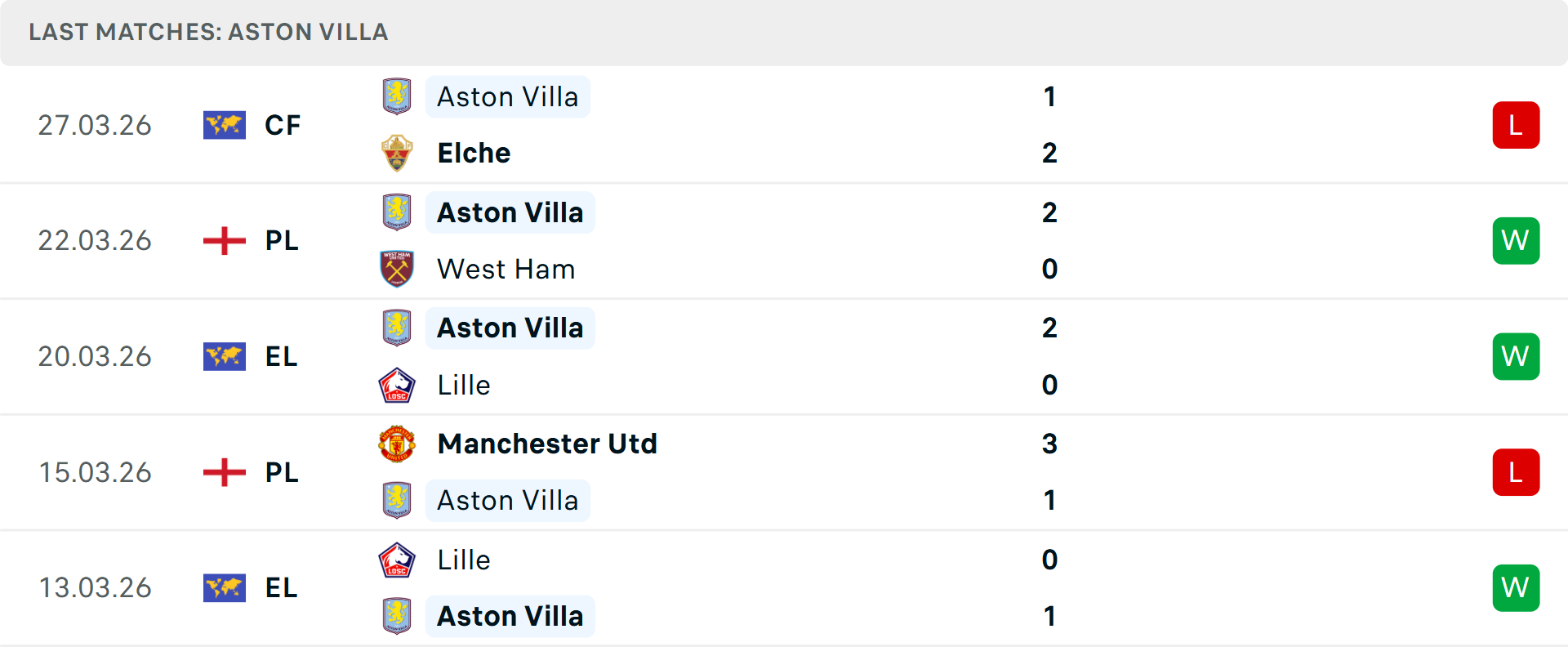Viewport: 1568px width, 647px height.
Task: Toggle the red L result badge on 27.03.26
Action: (1517, 124)
